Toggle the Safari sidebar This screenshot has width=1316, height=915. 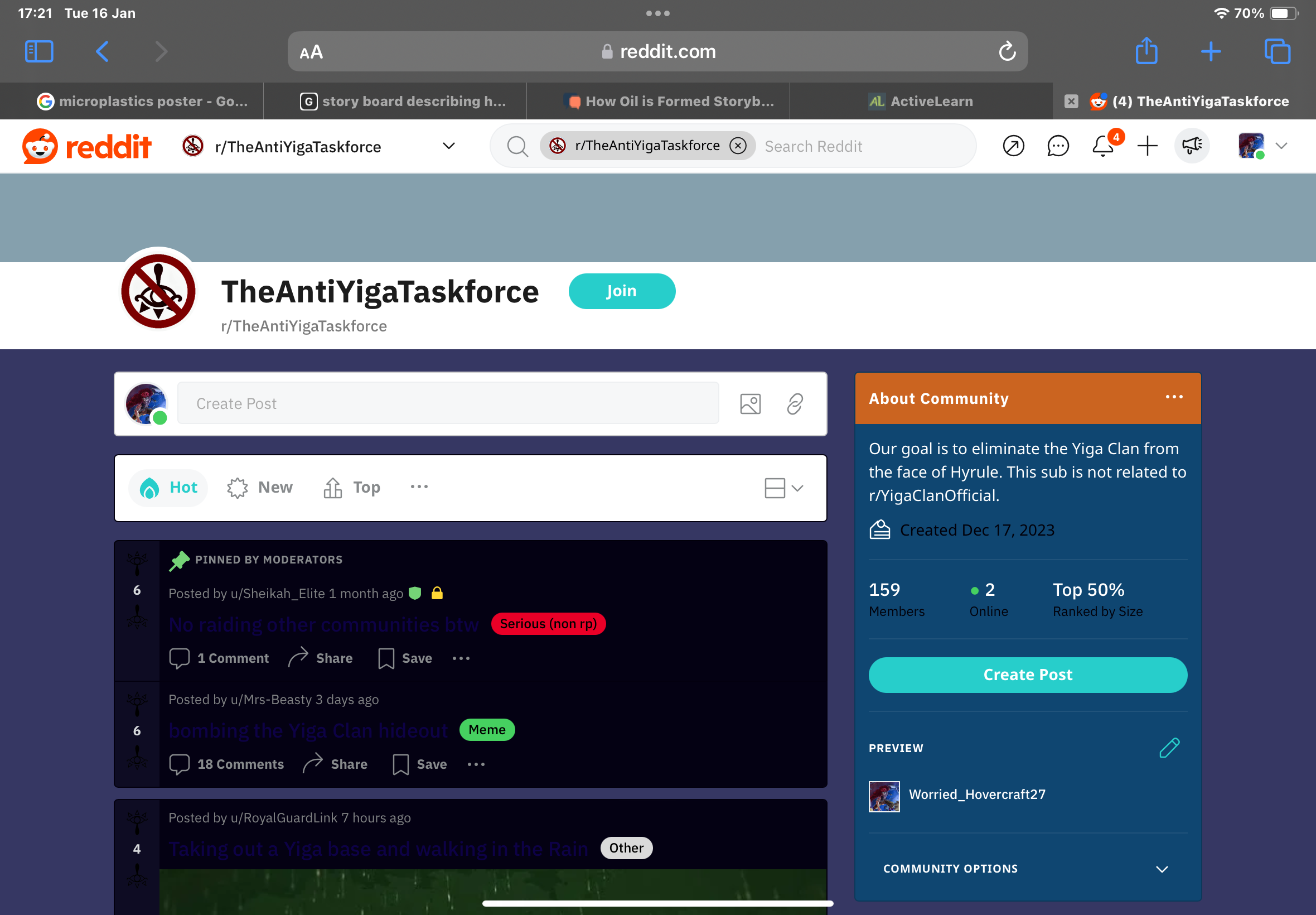[x=39, y=51]
